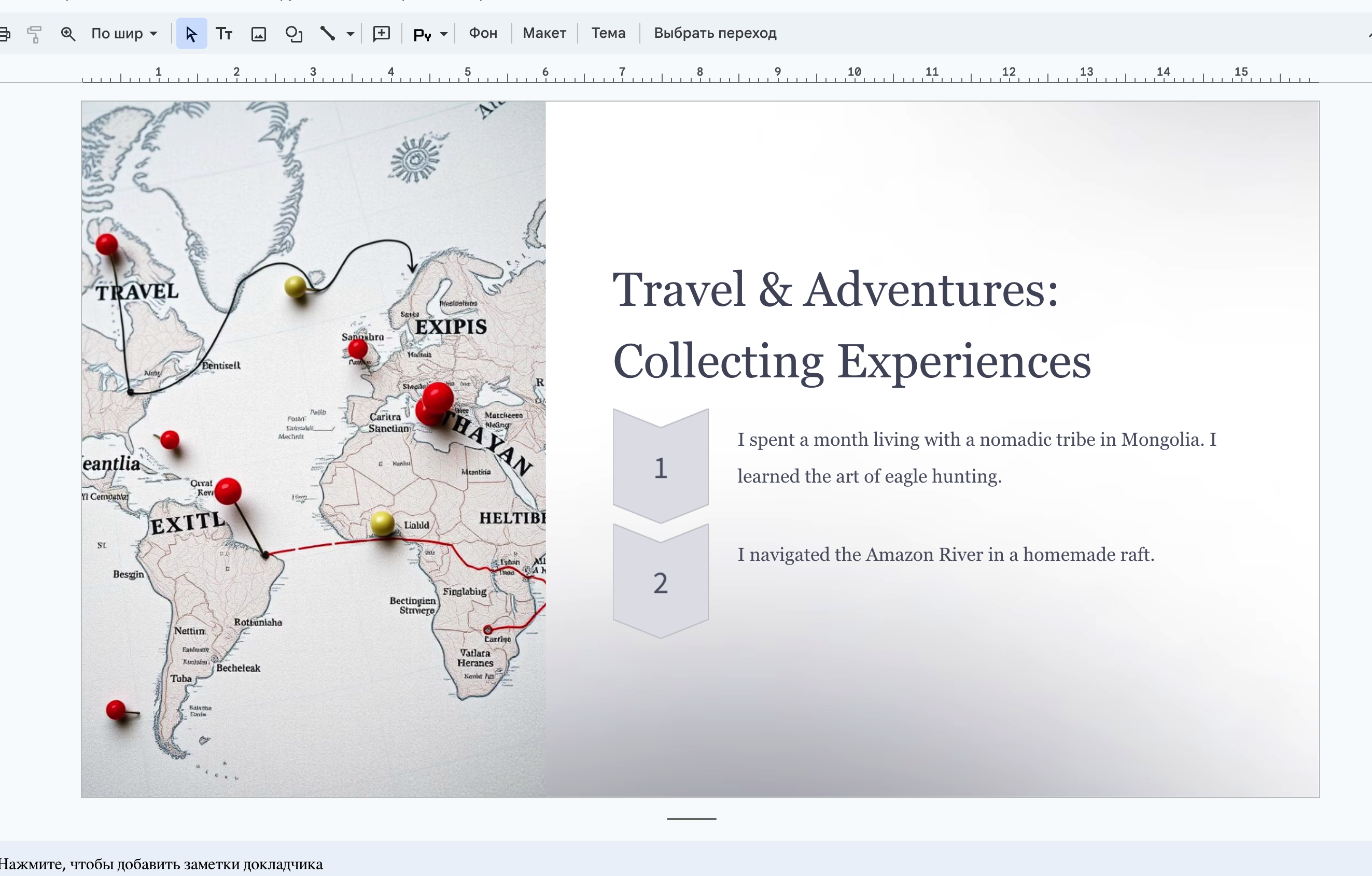This screenshot has height=876, width=1372.
Task: Open the 'Тема' theme panel
Action: tap(608, 33)
